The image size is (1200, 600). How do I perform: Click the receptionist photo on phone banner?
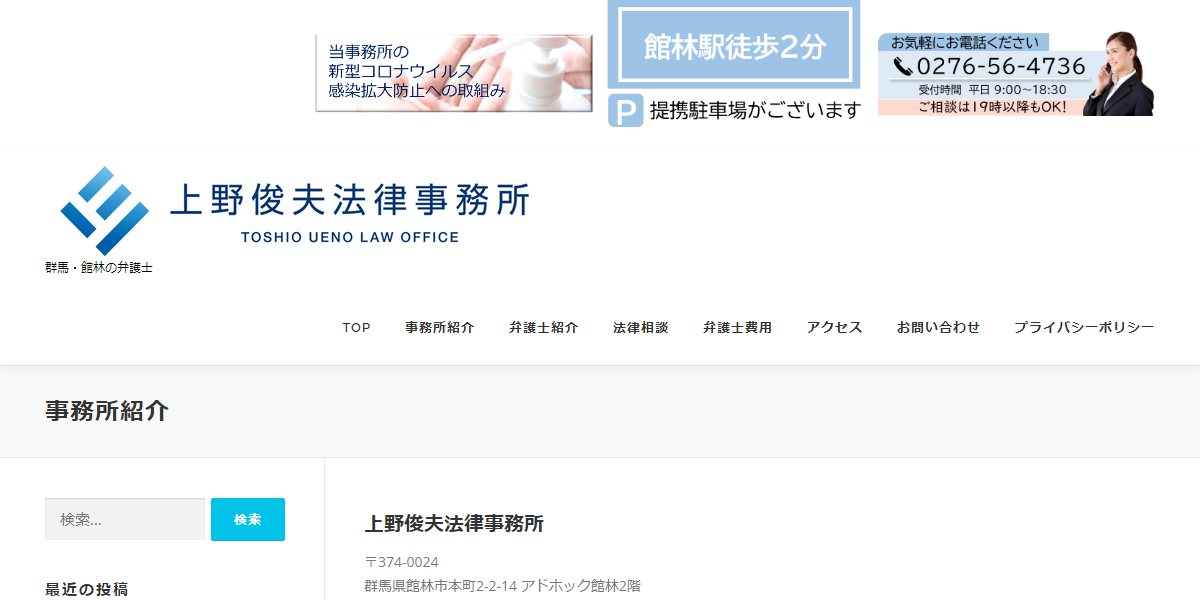[1122, 74]
